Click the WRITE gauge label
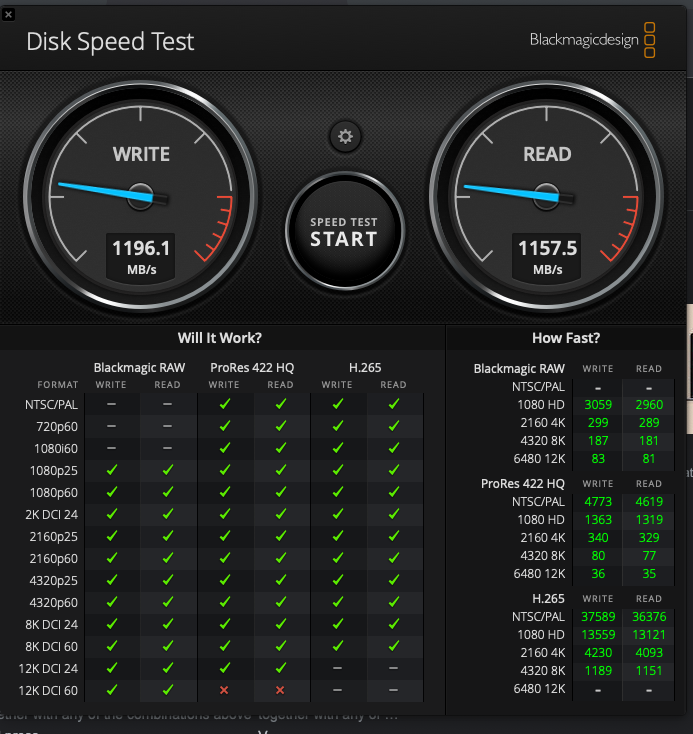The width and height of the screenshot is (693, 734). click(141, 154)
